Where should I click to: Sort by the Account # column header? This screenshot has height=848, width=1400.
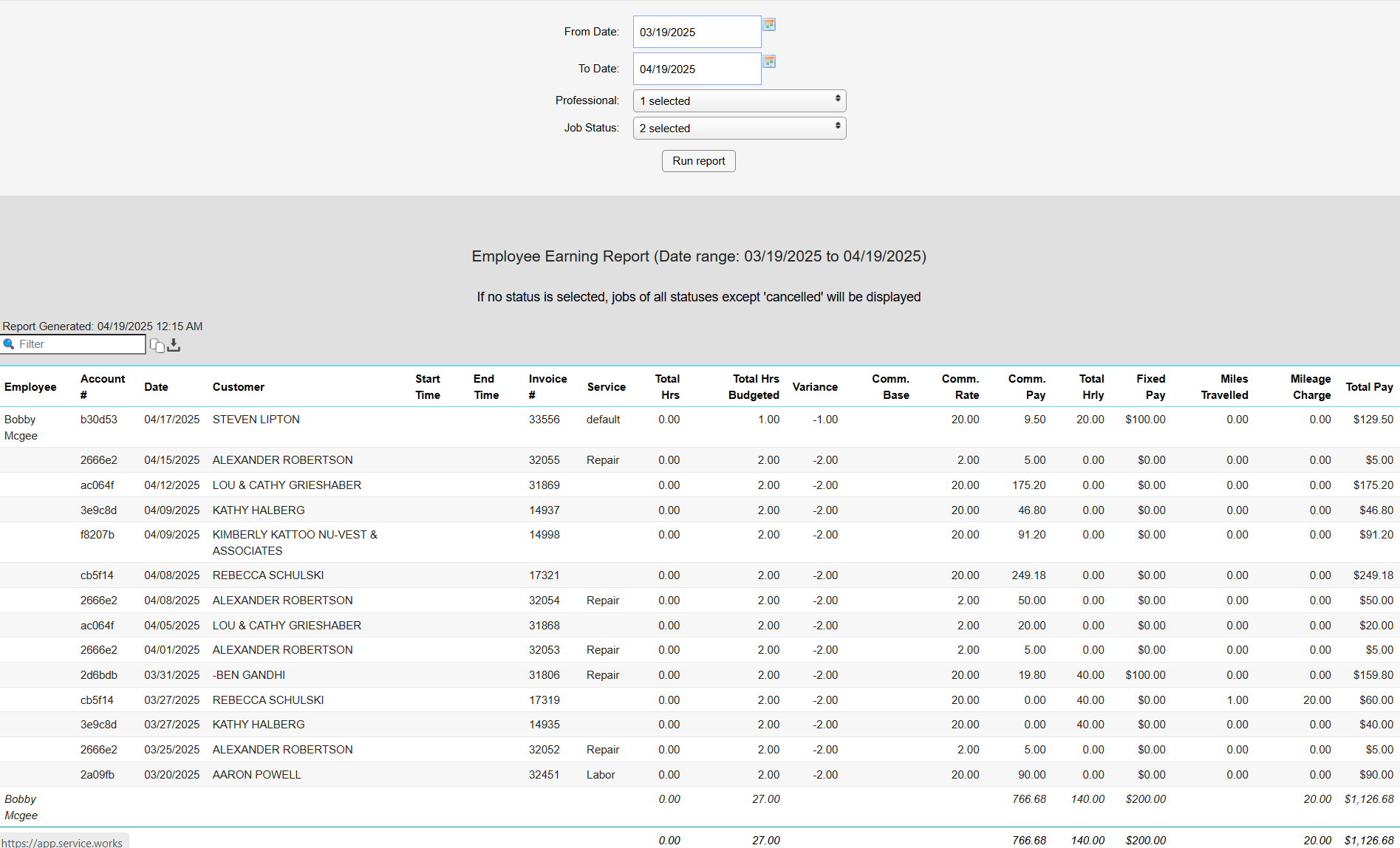(103, 386)
